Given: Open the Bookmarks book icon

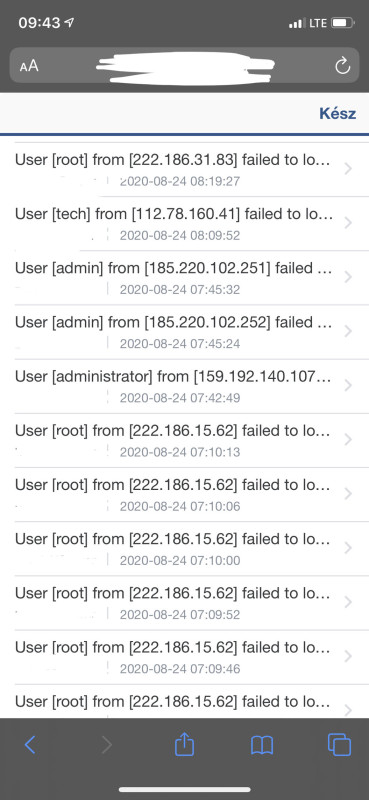Looking at the screenshot, I should tap(262, 745).
